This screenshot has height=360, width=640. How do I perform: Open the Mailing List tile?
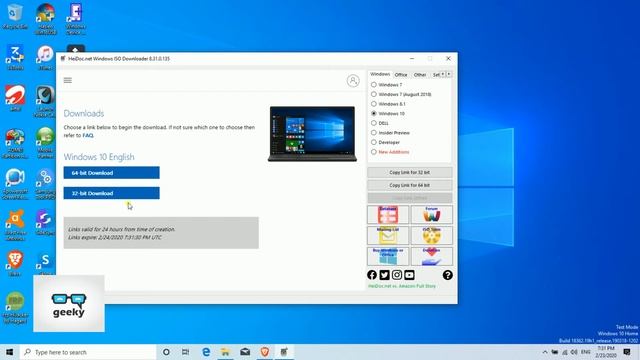(x=388, y=236)
